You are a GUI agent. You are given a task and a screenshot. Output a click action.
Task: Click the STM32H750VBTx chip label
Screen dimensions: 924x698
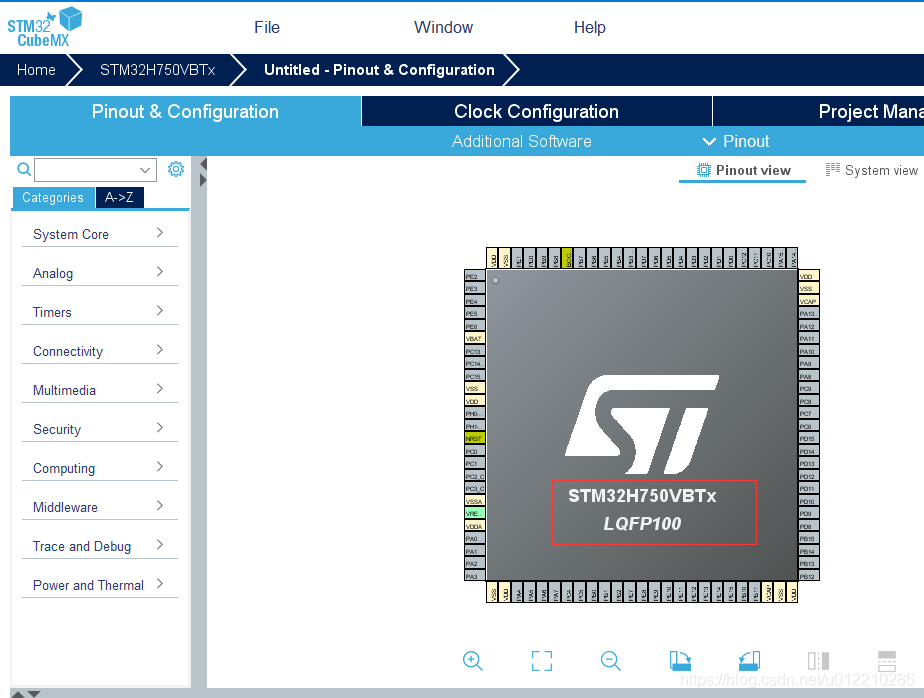642,496
